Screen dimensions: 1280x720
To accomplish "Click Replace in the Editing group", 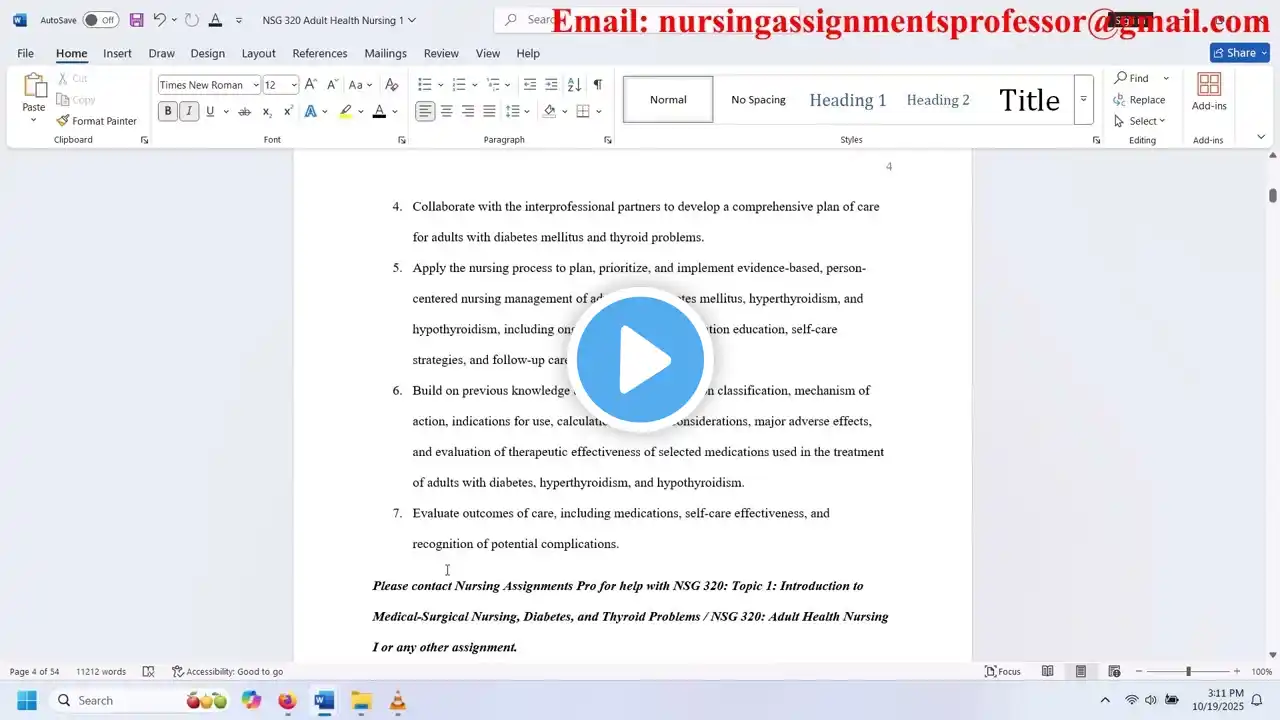I will [1139, 100].
